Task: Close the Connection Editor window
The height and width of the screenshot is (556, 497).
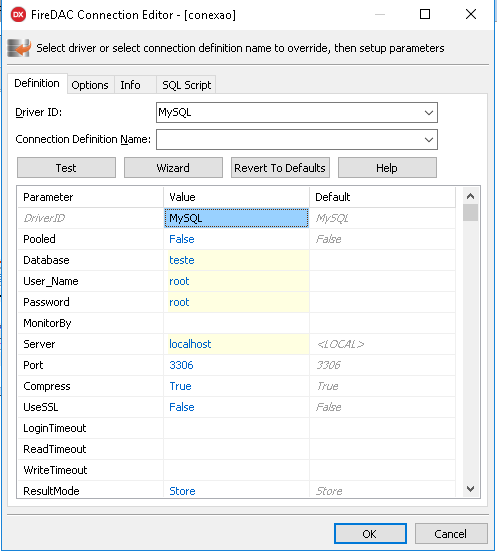Action: pyautogui.click(x=471, y=14)
